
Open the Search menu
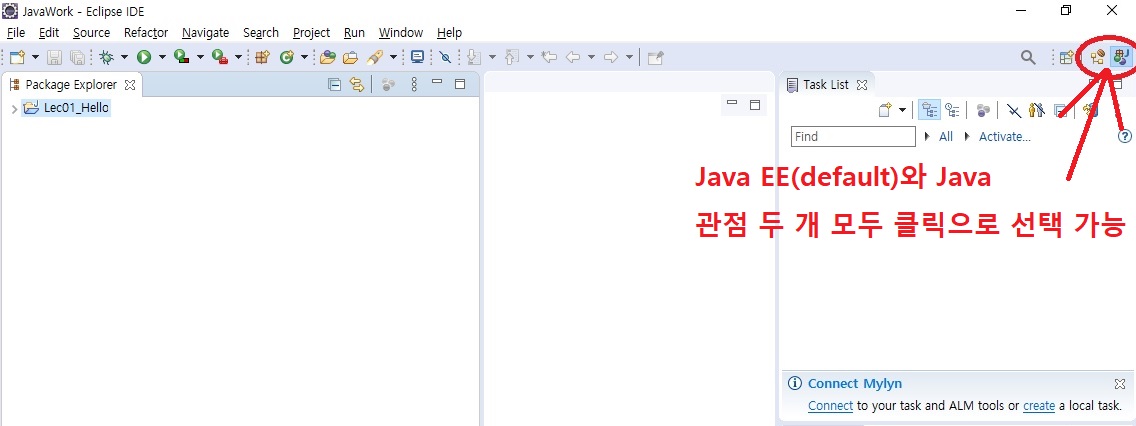pos(261,33)
